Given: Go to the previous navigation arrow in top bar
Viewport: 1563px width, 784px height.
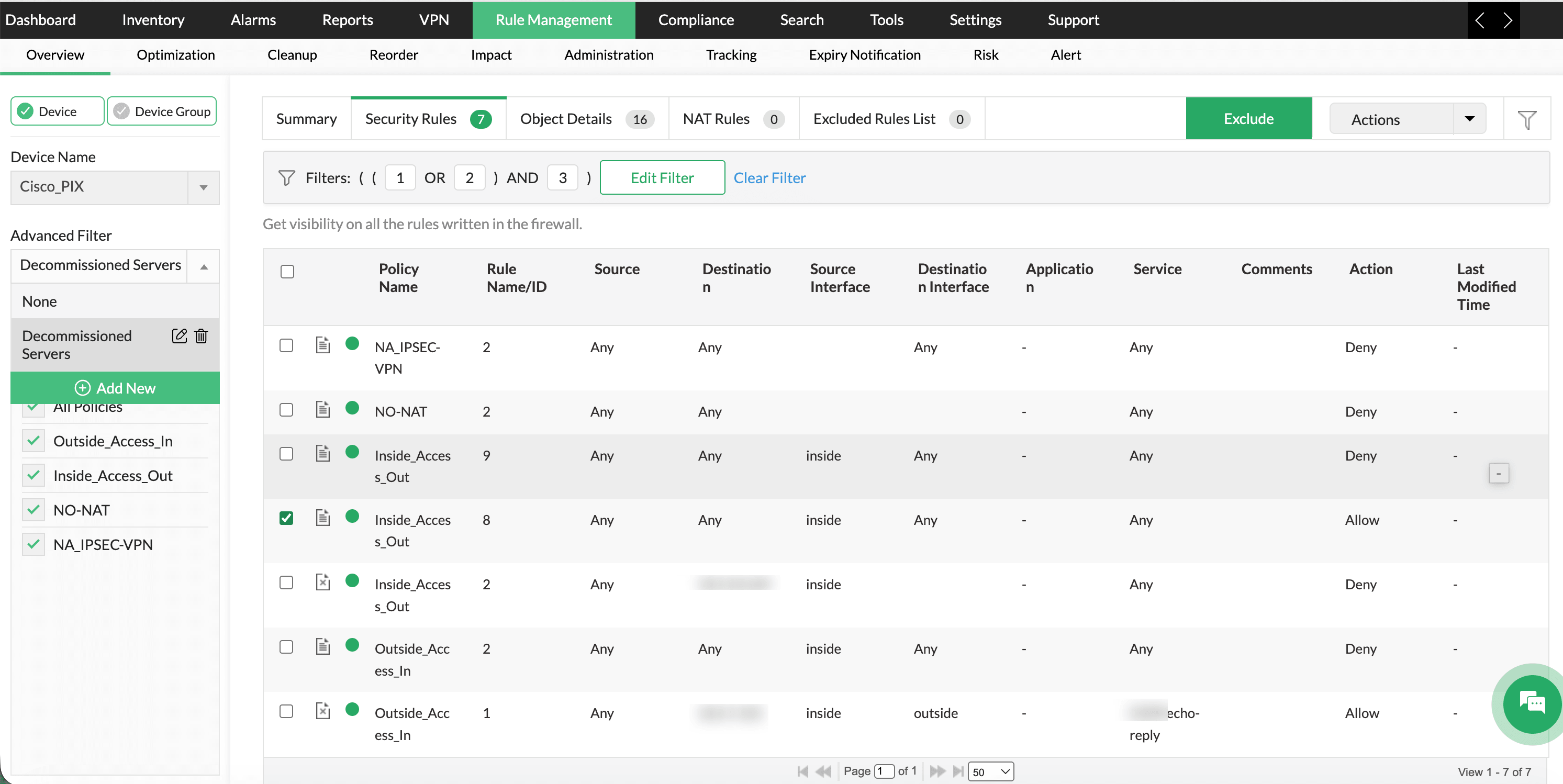Looking at the screenshot, I should point(1480,20).
